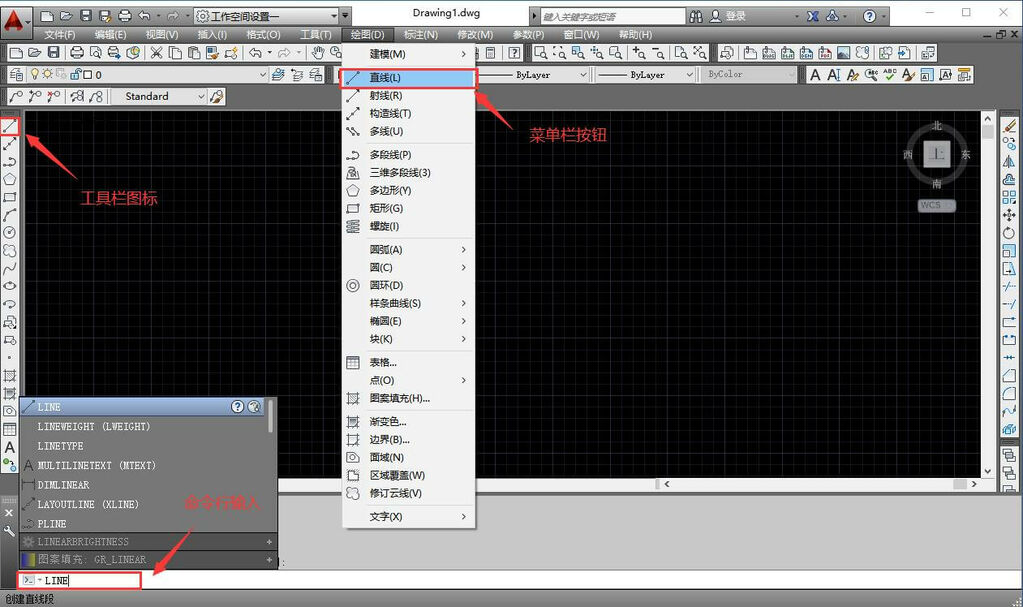Open the workspace settings dropdown

(x=345, y=16)
